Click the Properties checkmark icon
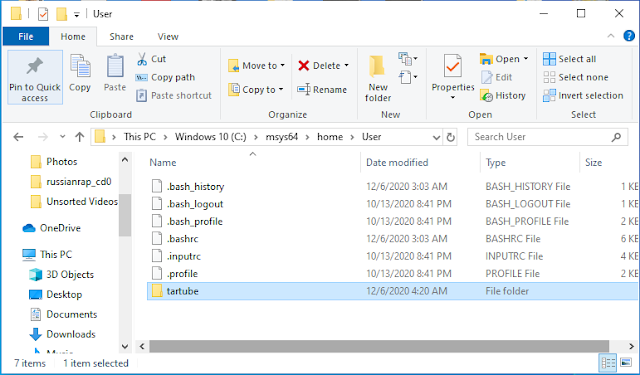Viewport: 640px width, 375px height. (453, 67)
